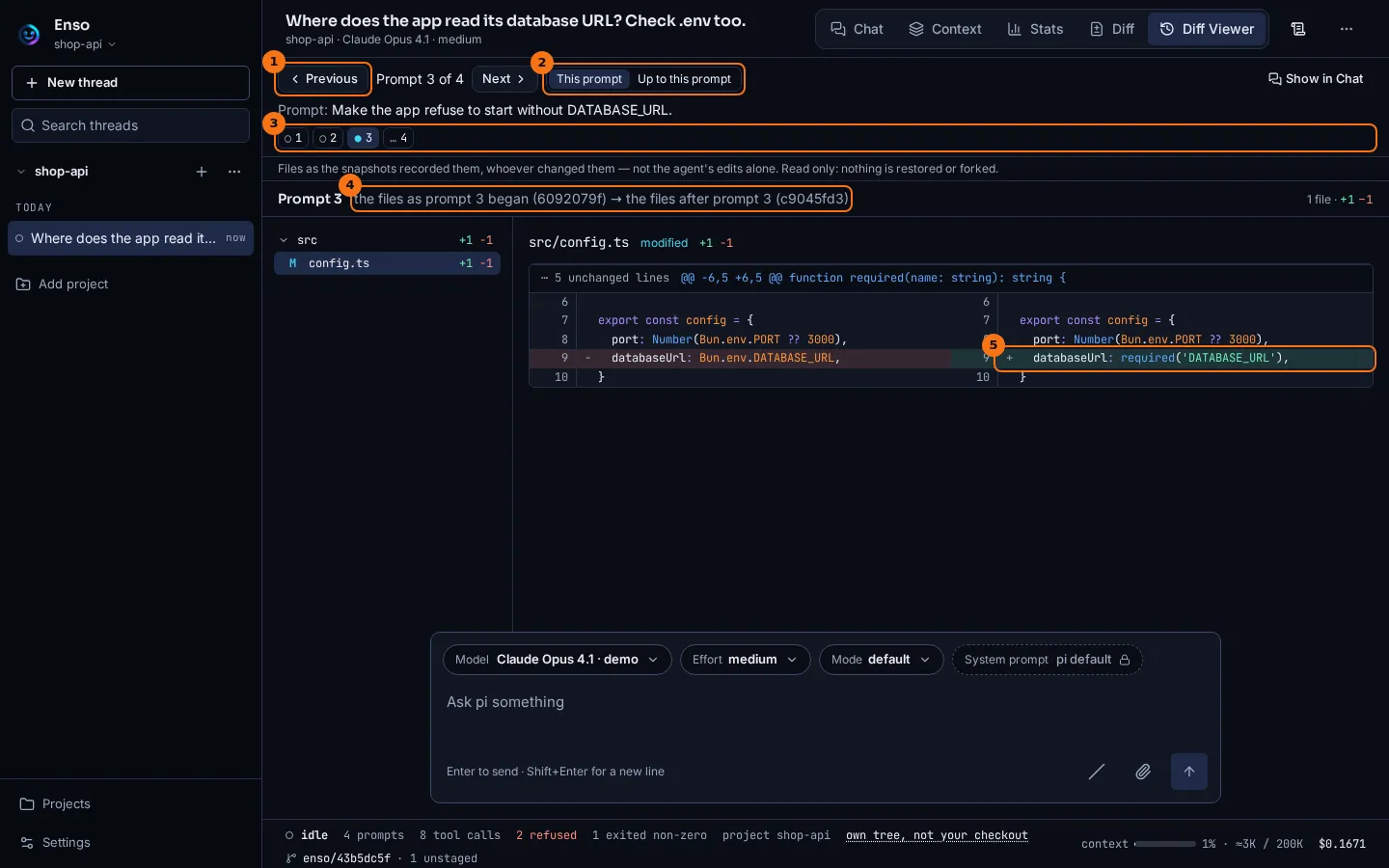Open the Effort medium dropdown
This screenshot has width=1389, height=868.
point(745,660)
